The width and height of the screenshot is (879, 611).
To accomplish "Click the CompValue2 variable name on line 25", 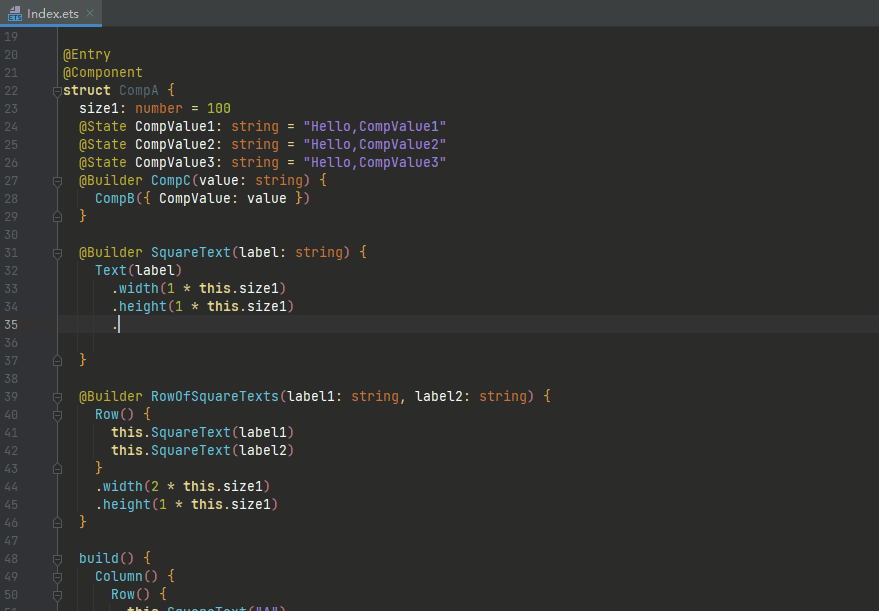I will tap(174, 144).
